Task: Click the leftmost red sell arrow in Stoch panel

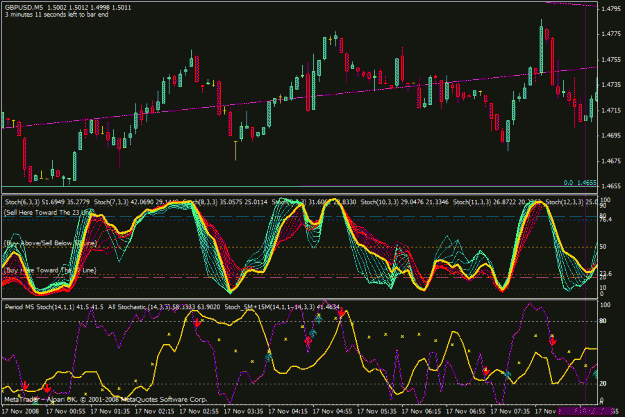Action: point(26,386)
